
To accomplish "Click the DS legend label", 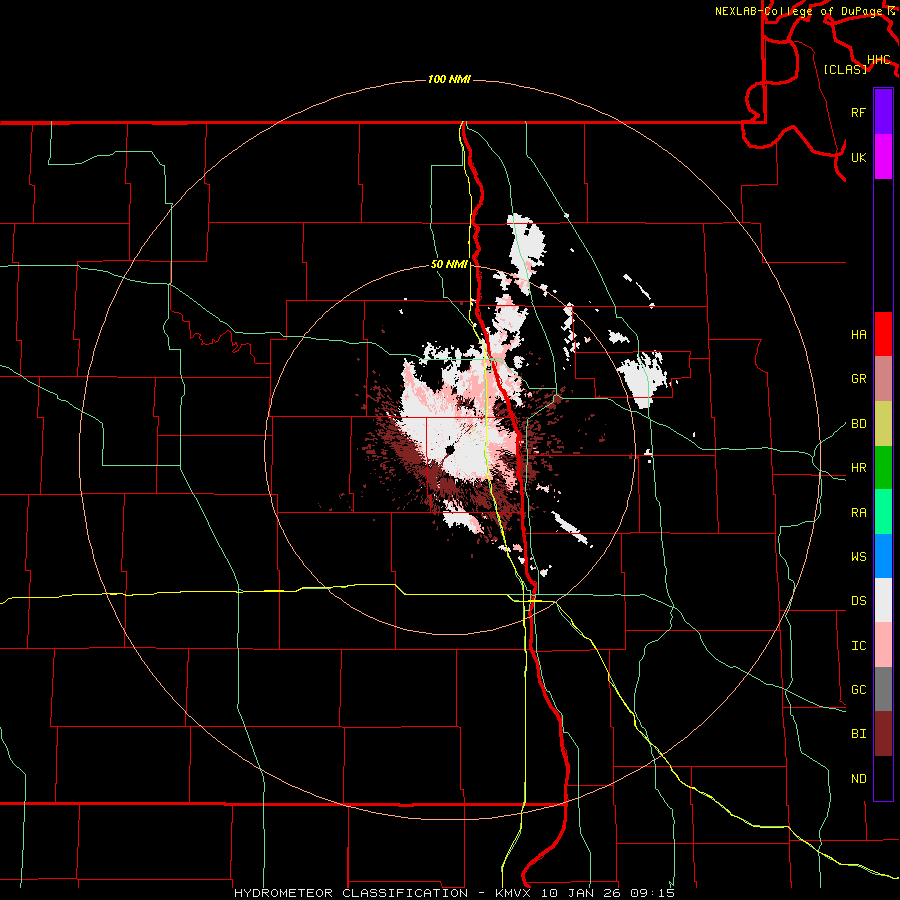I will click(x=858, y=601).
